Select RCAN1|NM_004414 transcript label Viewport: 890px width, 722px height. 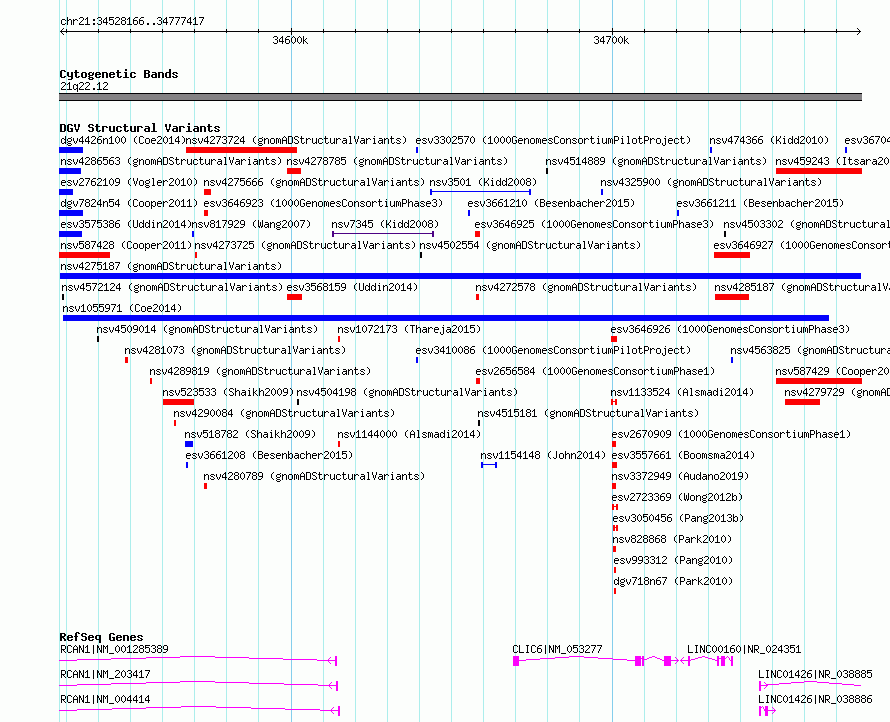point(105,699)
